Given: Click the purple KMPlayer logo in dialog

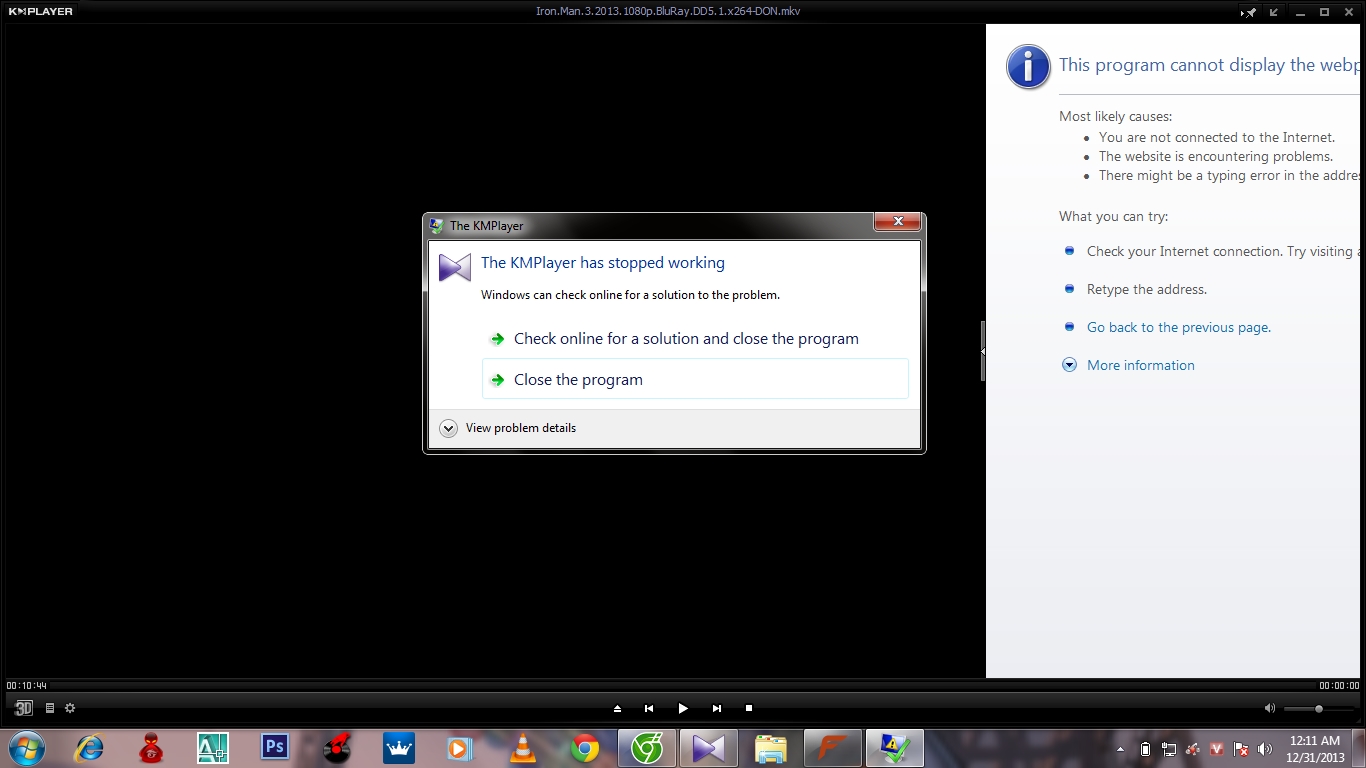Looking at the screenshot, I should (x=455, y=267).
